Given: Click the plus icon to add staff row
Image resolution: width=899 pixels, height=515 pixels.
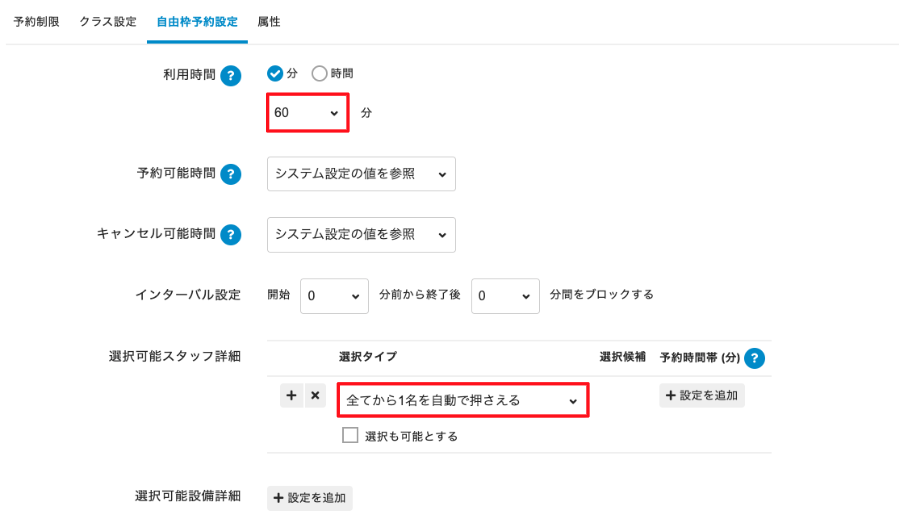Looking at the screenshot, I should [x=292, y=396].
